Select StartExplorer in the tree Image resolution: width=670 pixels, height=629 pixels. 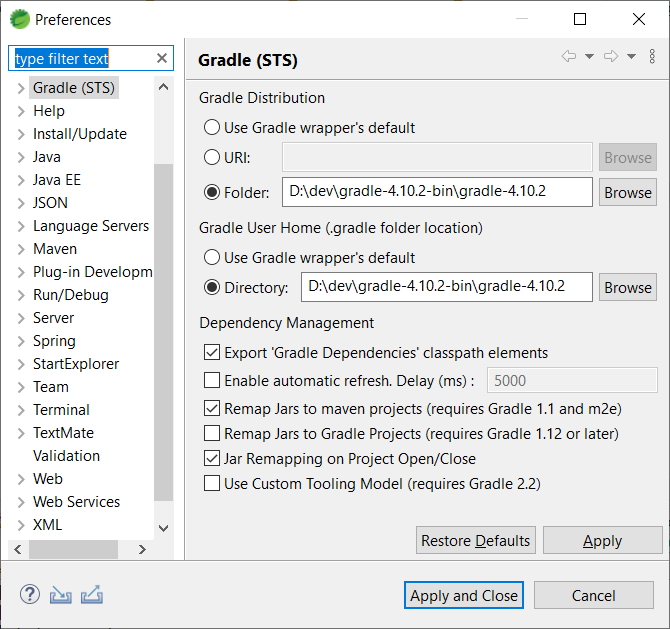(x=76, y=364)
